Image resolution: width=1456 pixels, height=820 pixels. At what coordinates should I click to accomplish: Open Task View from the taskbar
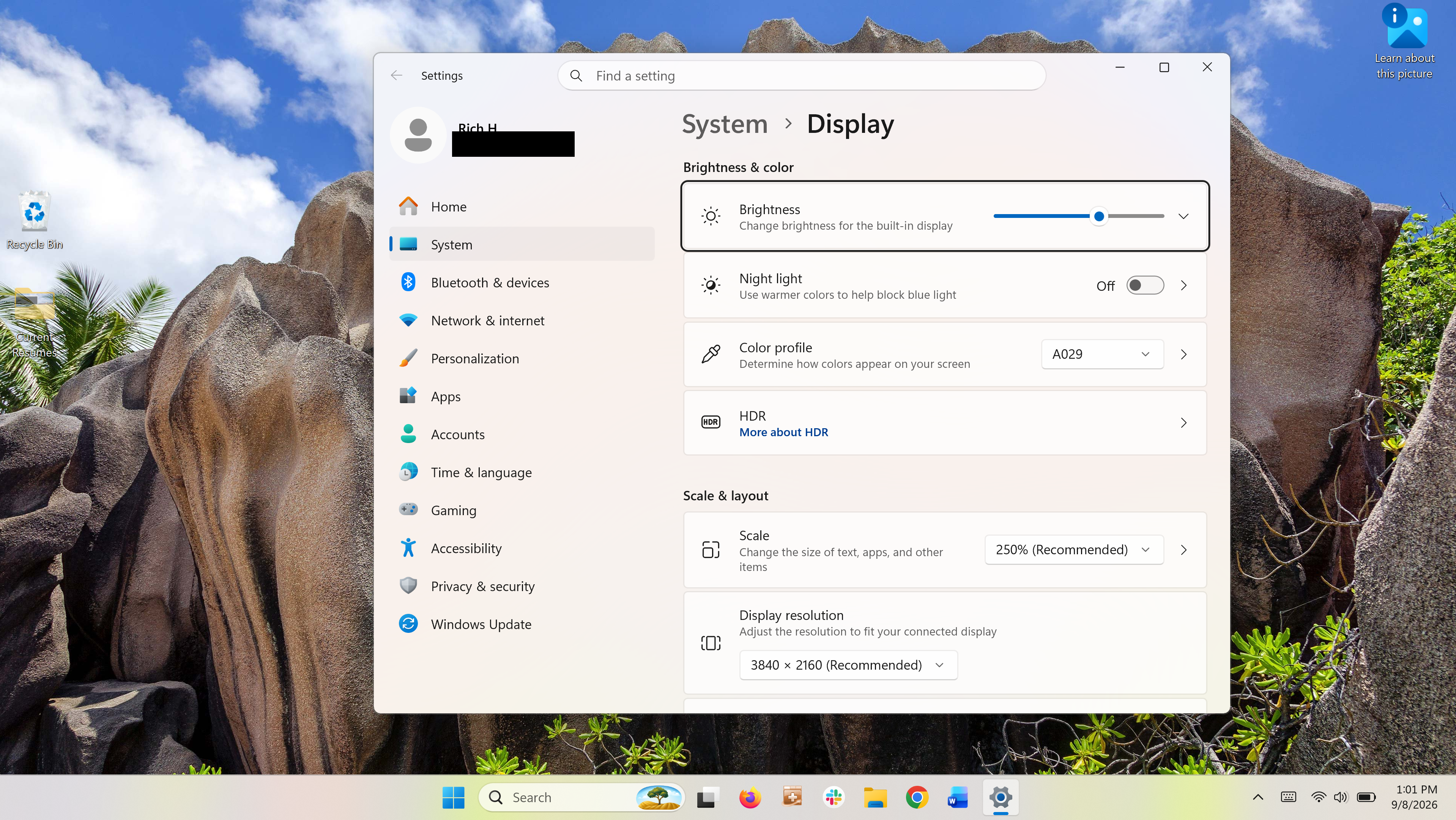tap(708, 798)
